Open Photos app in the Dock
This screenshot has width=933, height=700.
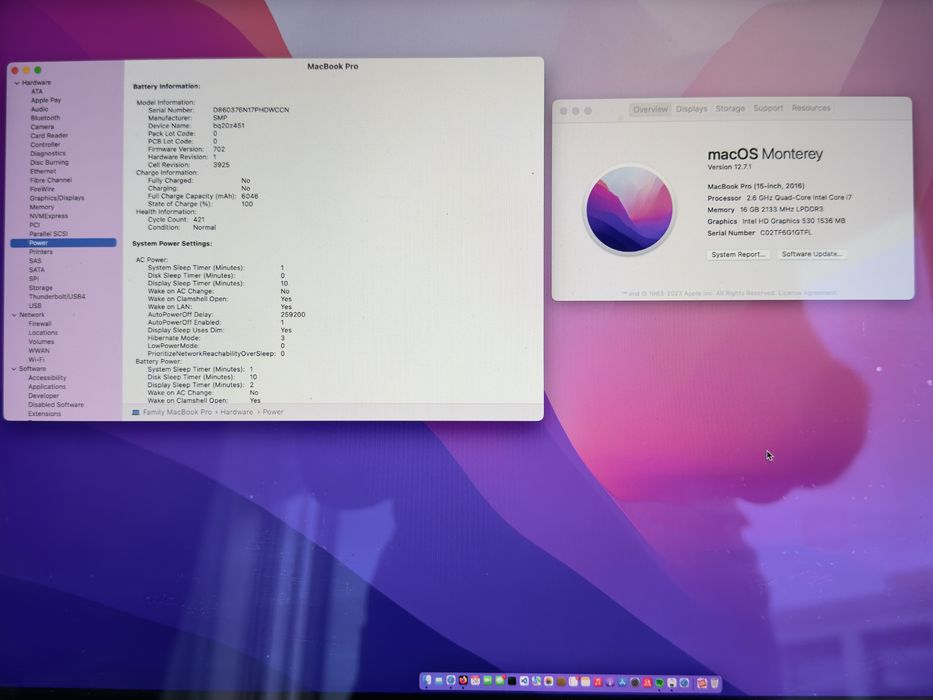point(548,681)
